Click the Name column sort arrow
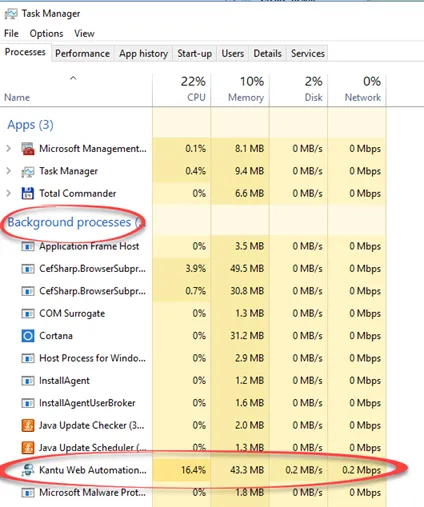Screen dimensions: 424x507 point(73,78)
